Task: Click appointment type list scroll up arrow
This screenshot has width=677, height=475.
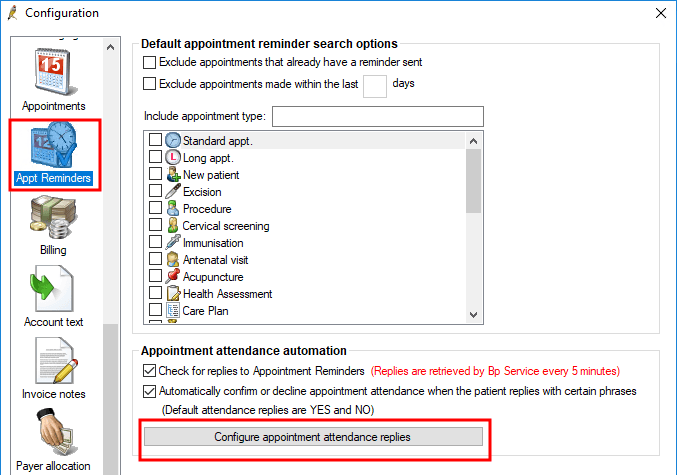Action: point(474,141)
